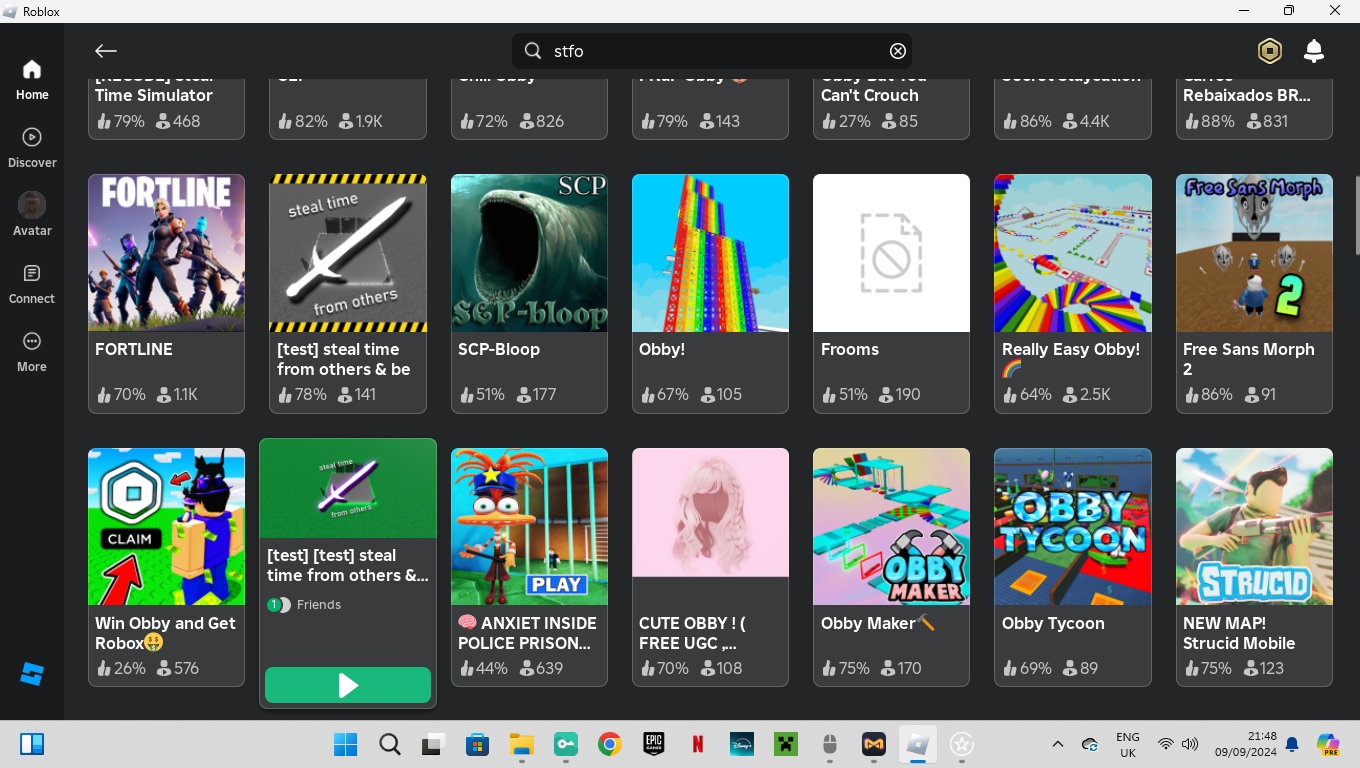Image resolution: width=1360 pixels, height=768 pixels.
Task: Open the Free Sans Morph 2 thumbnail
Action: 1254,253
